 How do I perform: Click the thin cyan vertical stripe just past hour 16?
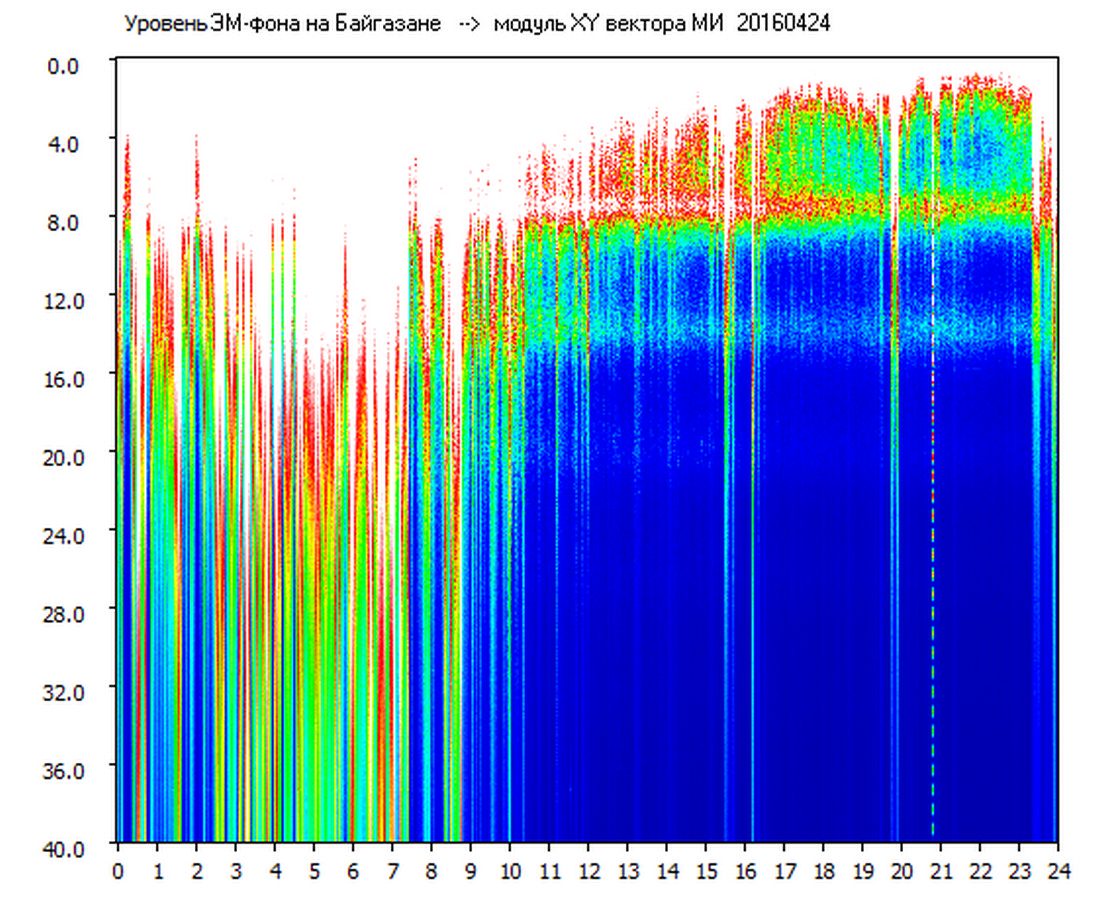[753, 600]
